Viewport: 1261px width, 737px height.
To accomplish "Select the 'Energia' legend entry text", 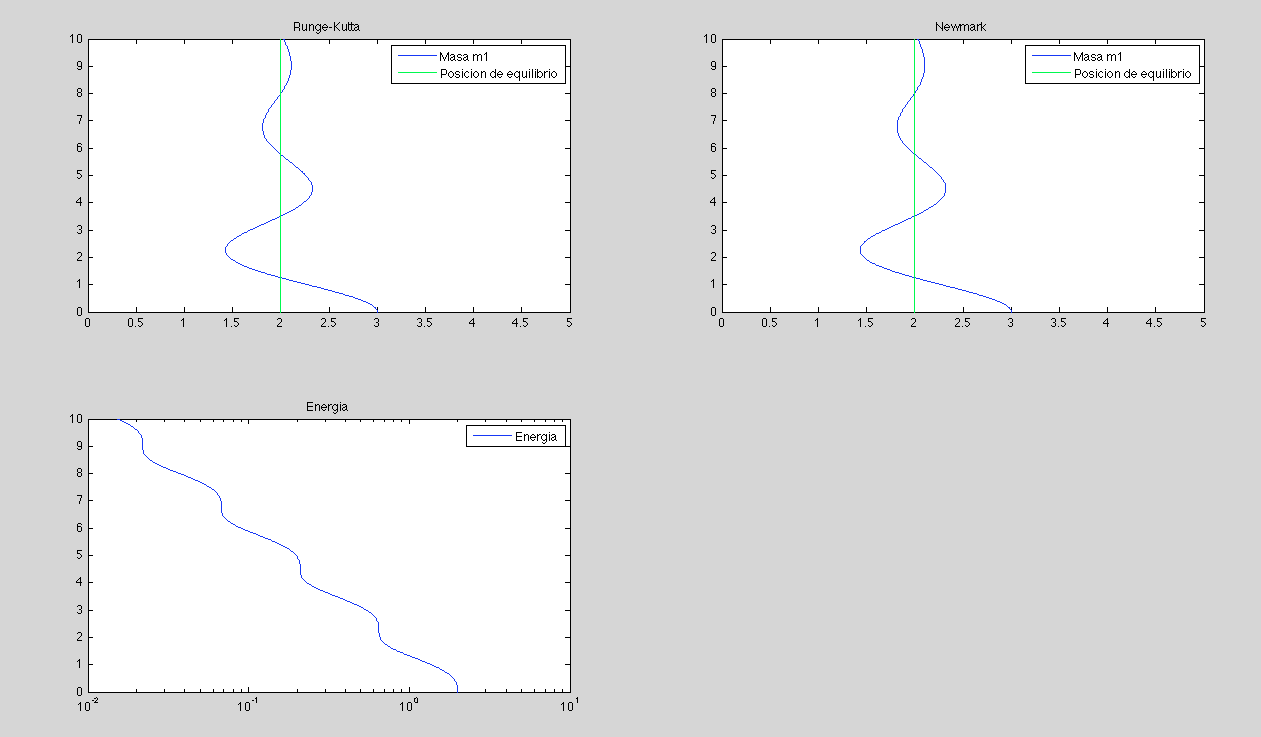I will (535, 437).
